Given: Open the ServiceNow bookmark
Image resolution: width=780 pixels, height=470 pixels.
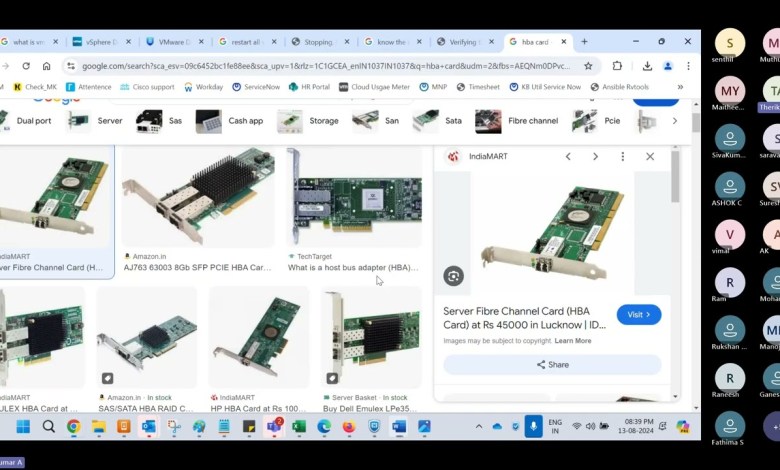Looking at the screenshot, I should (x=256, y=87).
